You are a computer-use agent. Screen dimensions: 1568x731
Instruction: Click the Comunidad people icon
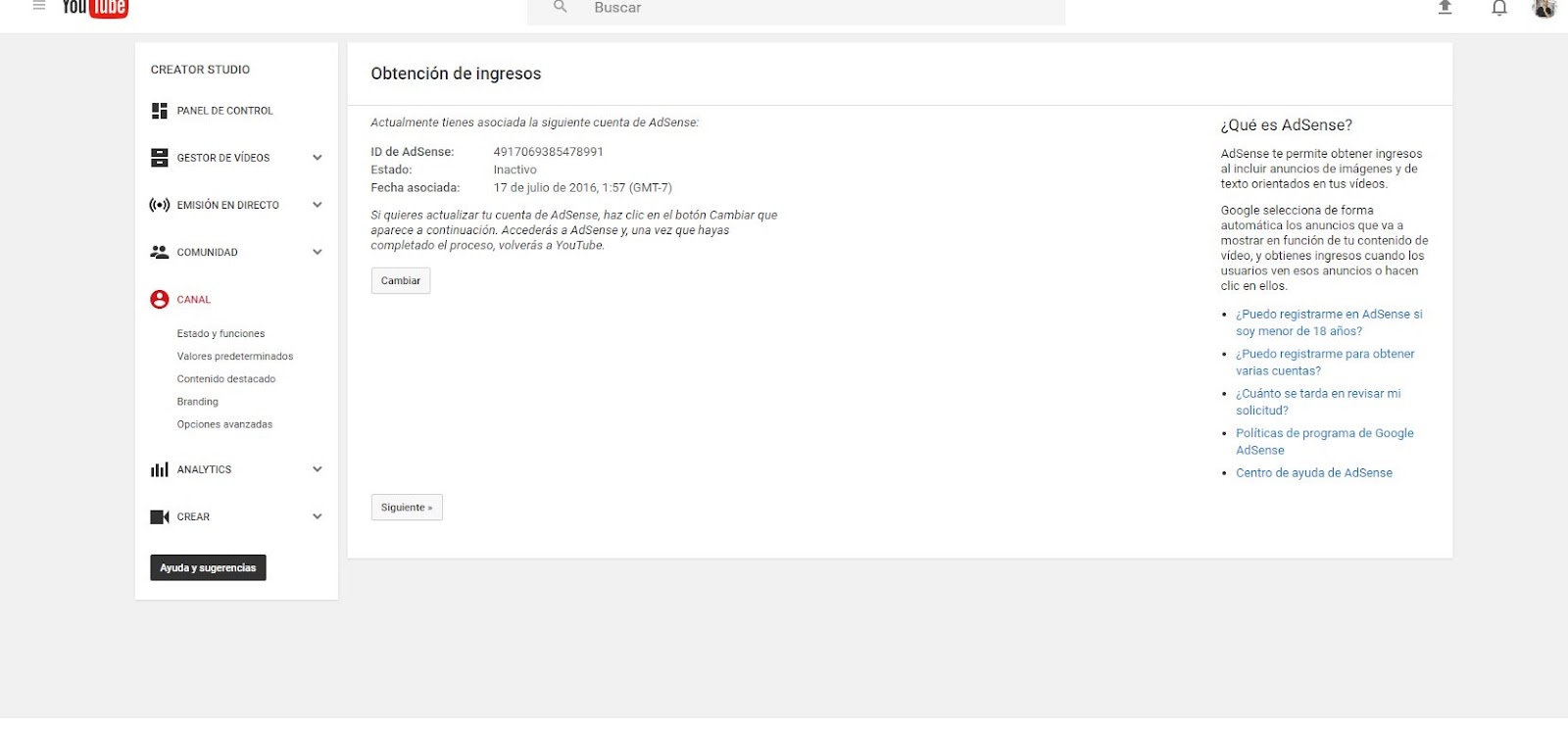[x=159, y=252]
